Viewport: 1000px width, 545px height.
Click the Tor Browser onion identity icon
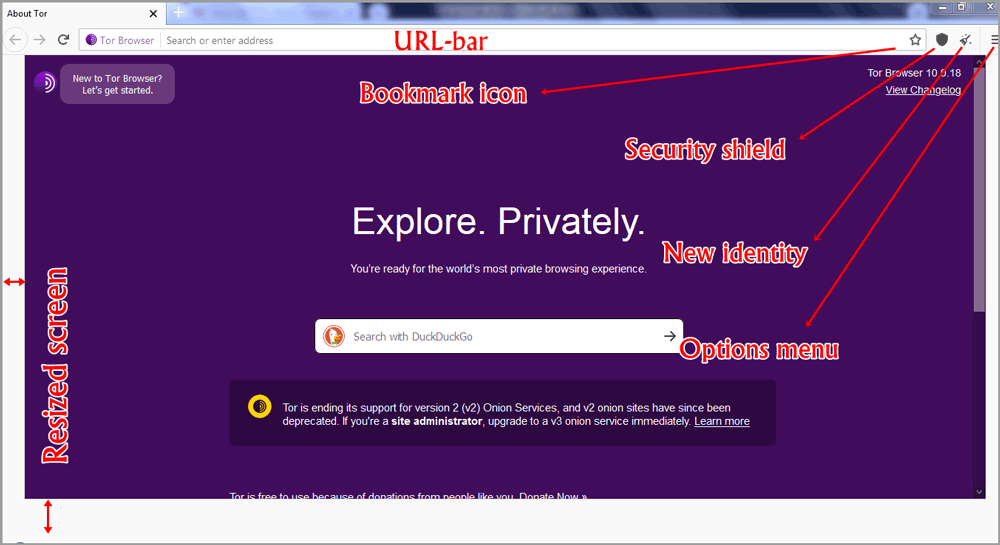pyautogui.click(x=91, y=40)
